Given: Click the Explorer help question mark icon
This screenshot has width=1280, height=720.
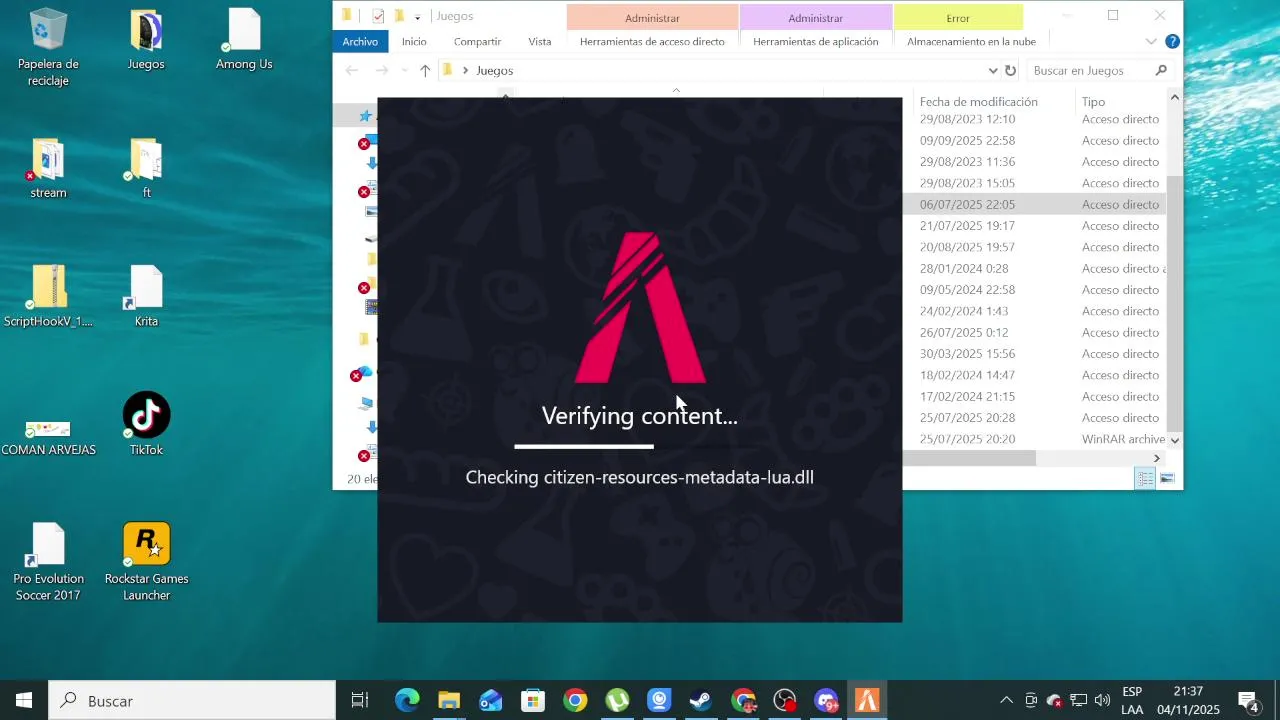Looking at the screenshot, I should click(x=1172, y=42).
